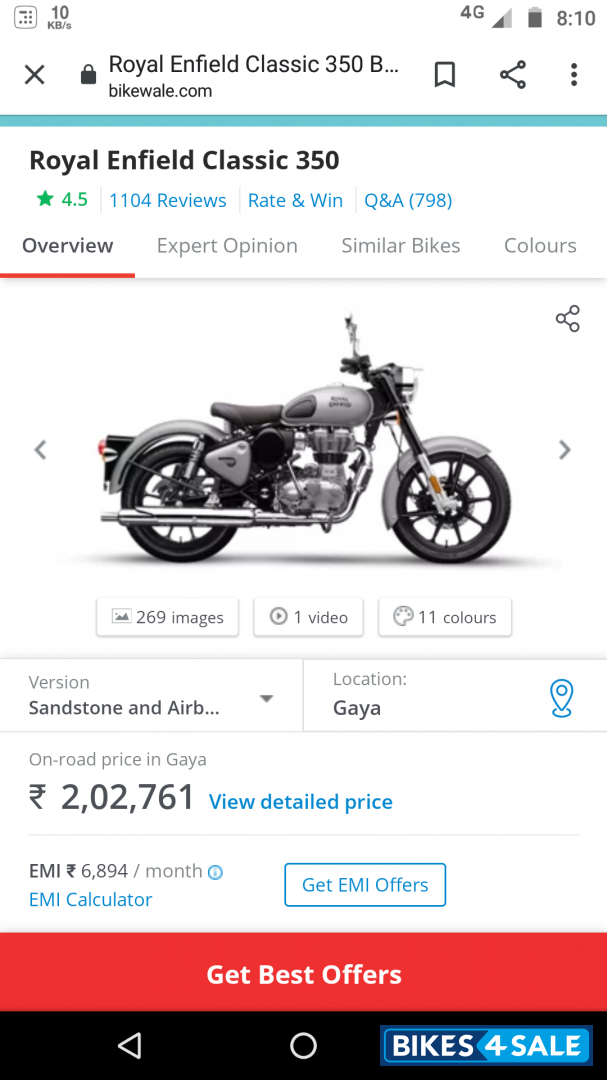View 11 colours options
Screen dimensions: 607x1080
(x=445, y=617)
